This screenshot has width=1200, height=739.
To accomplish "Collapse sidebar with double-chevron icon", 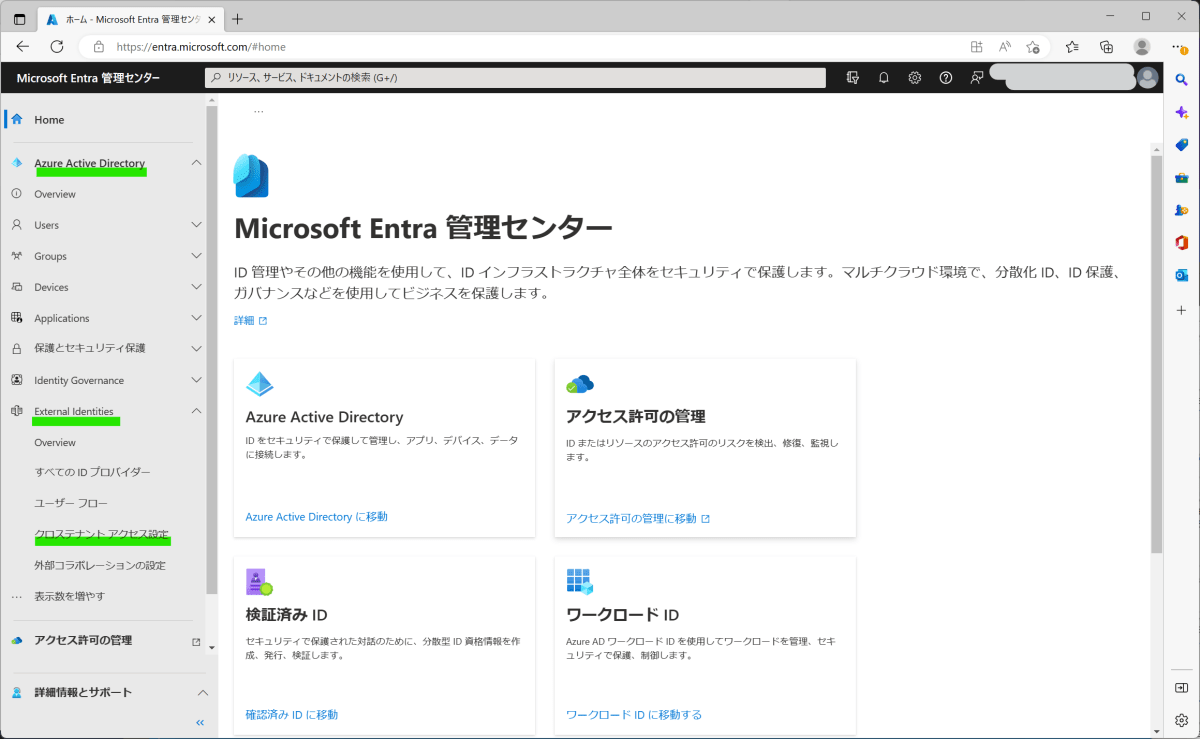I will point(200,722).
